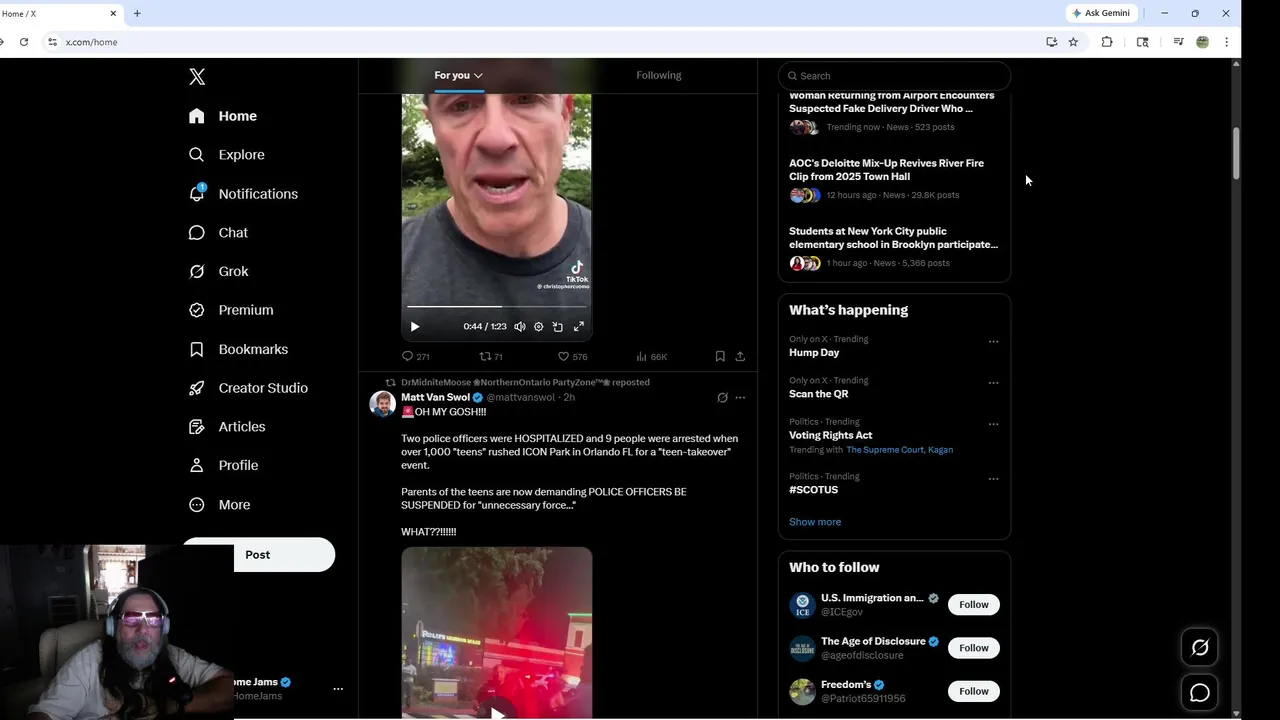Open Chrome extensions puzzle icon

[x=1107, y=42]
